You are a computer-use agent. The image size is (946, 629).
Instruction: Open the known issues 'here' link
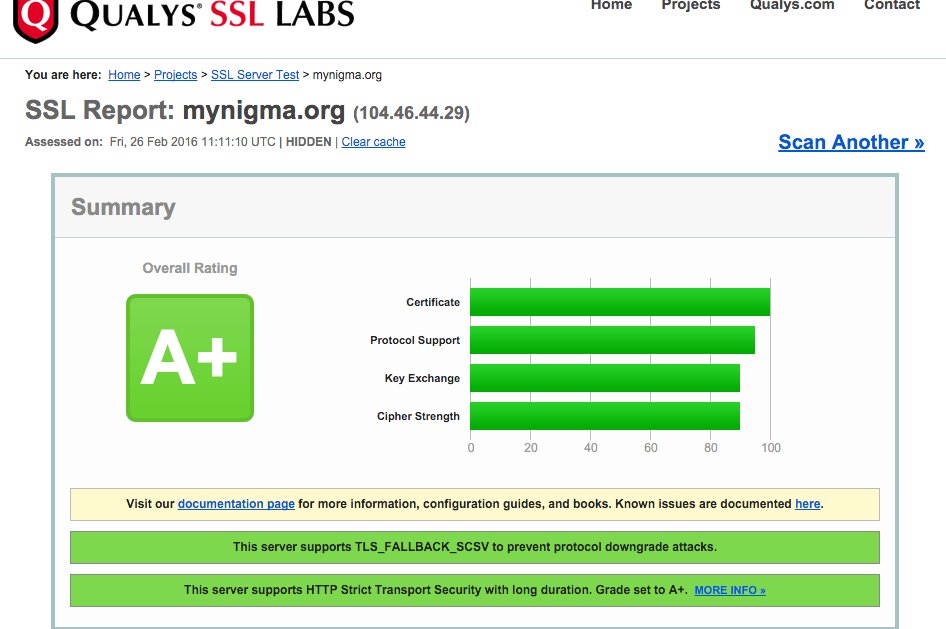point(807,504)
